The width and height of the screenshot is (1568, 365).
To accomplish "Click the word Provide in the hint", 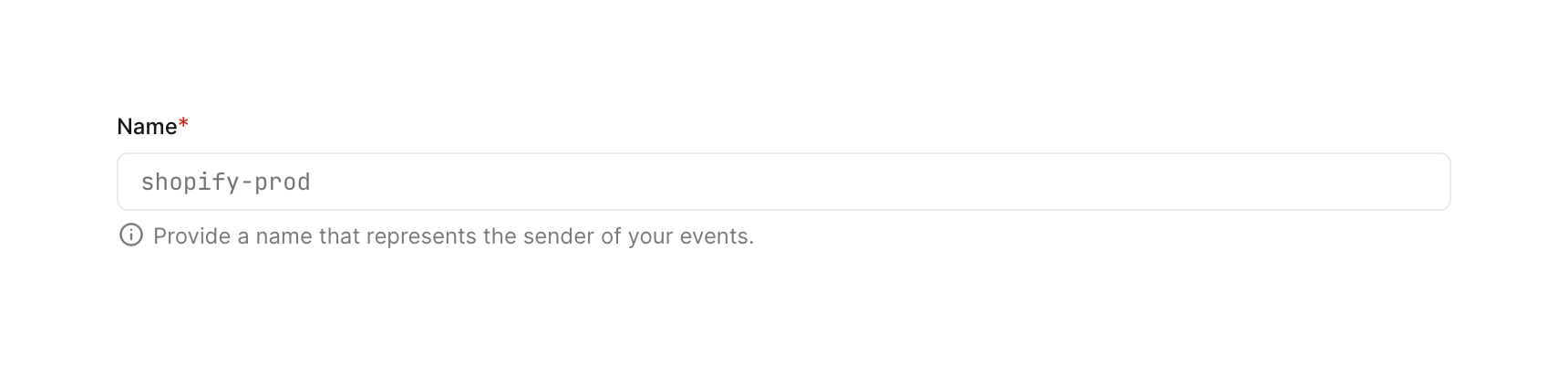I will (x=191, y=236).
